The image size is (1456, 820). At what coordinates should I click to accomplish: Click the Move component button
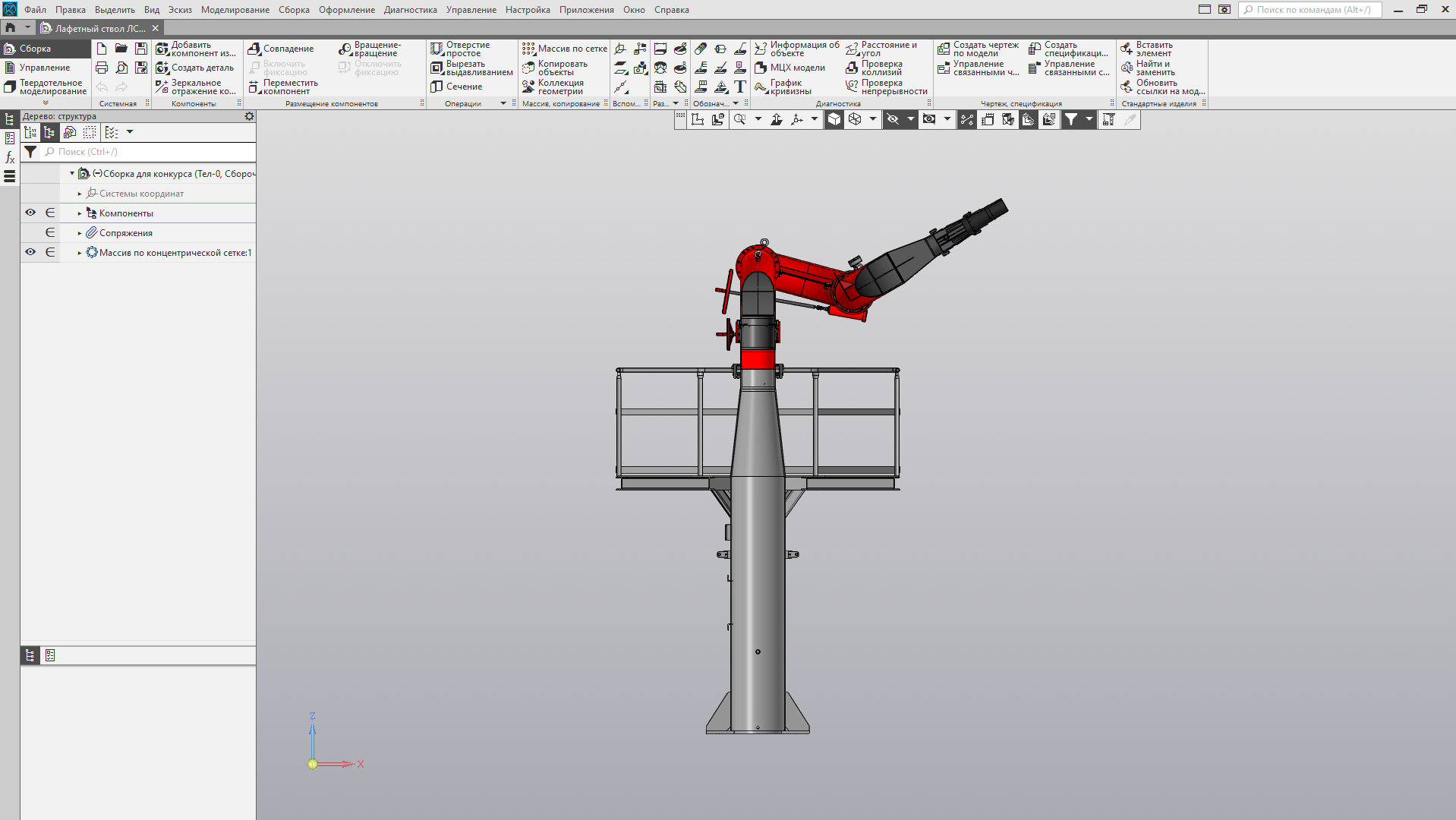coord(254,87)
